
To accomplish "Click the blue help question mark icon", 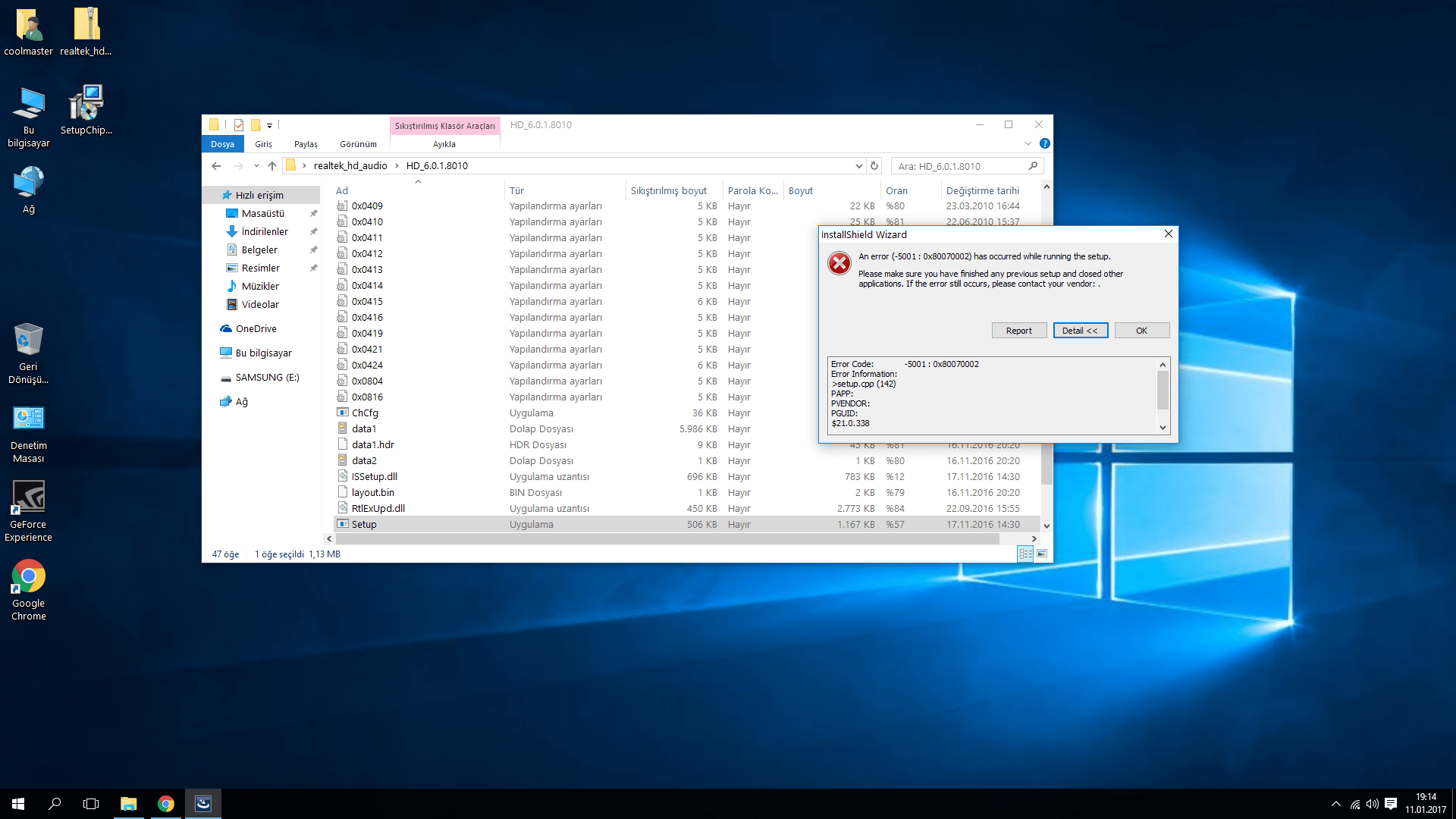I will click(x=1044, y=143).
